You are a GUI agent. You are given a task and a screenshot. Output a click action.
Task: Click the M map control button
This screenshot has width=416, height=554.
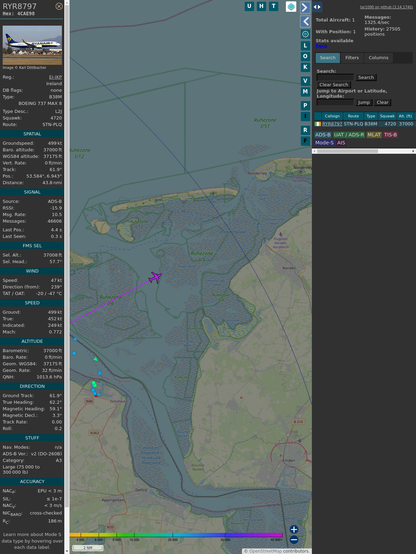[x=305, y=92]
